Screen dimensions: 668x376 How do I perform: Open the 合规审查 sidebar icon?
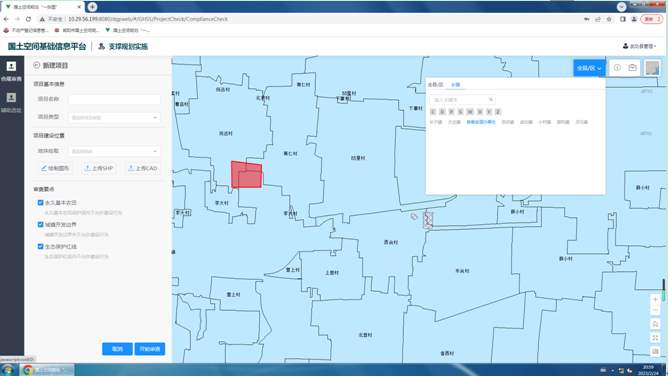tap(11, 71)
